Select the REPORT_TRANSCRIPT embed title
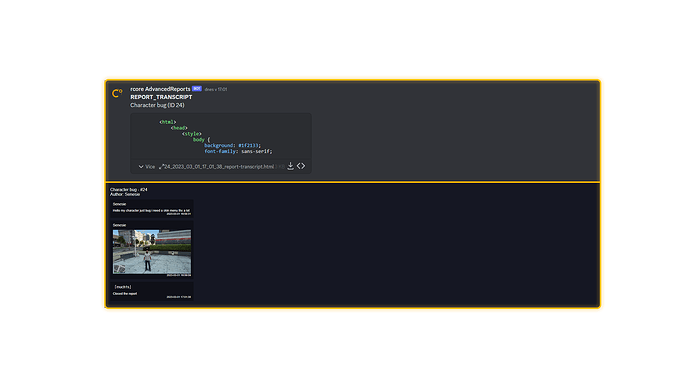This screenshot has width=690, height=388. (x=161, y=97)
